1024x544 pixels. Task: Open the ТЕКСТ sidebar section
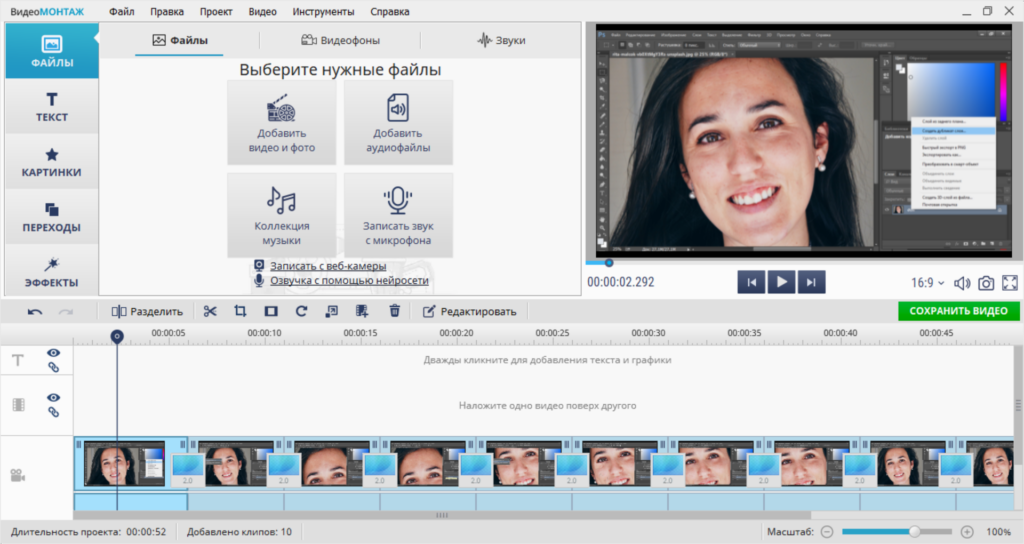(52, 106)
